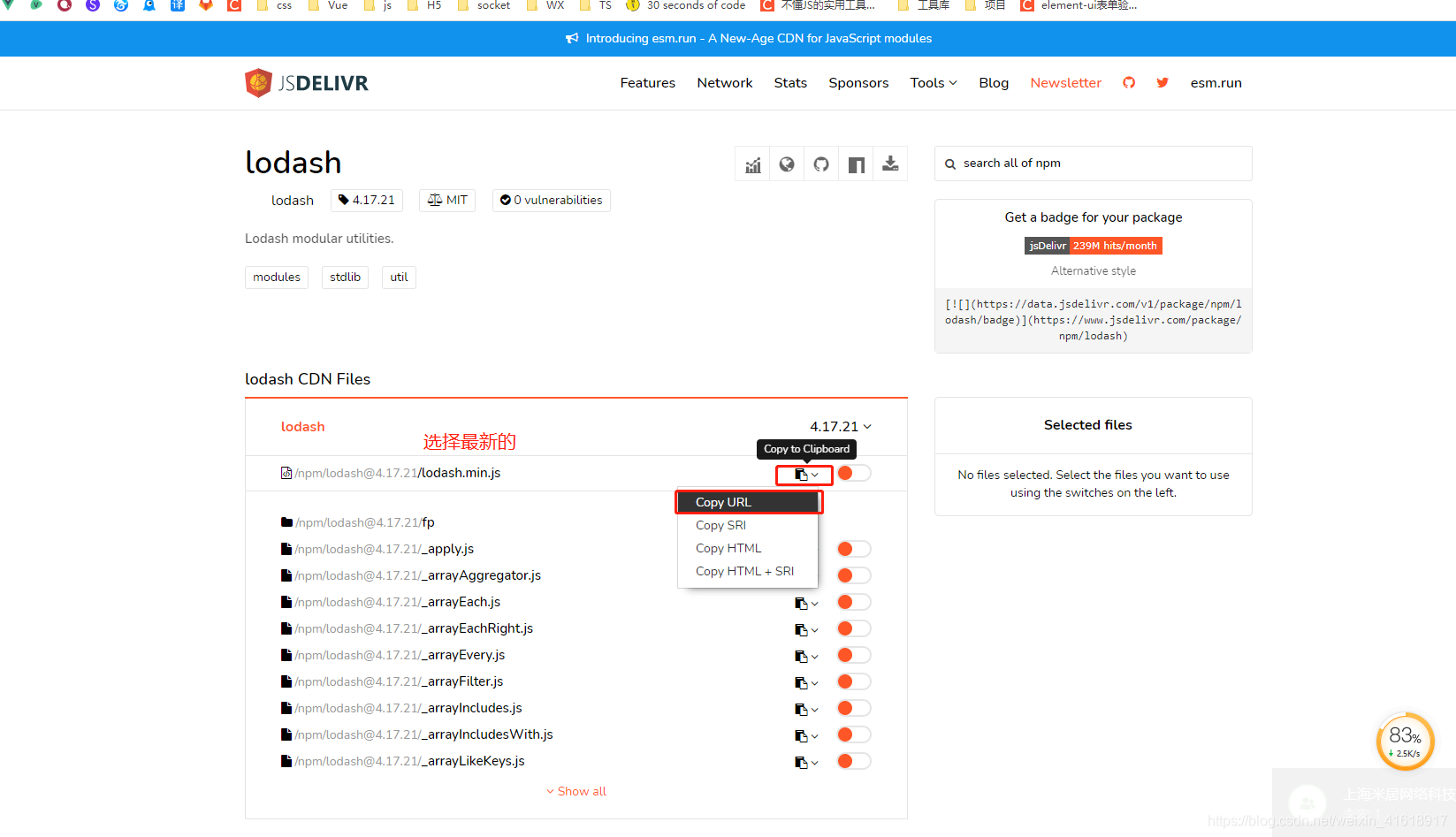
Task: Toggle selection switch for _arrayEvery.js
Action: coord(854,655)
